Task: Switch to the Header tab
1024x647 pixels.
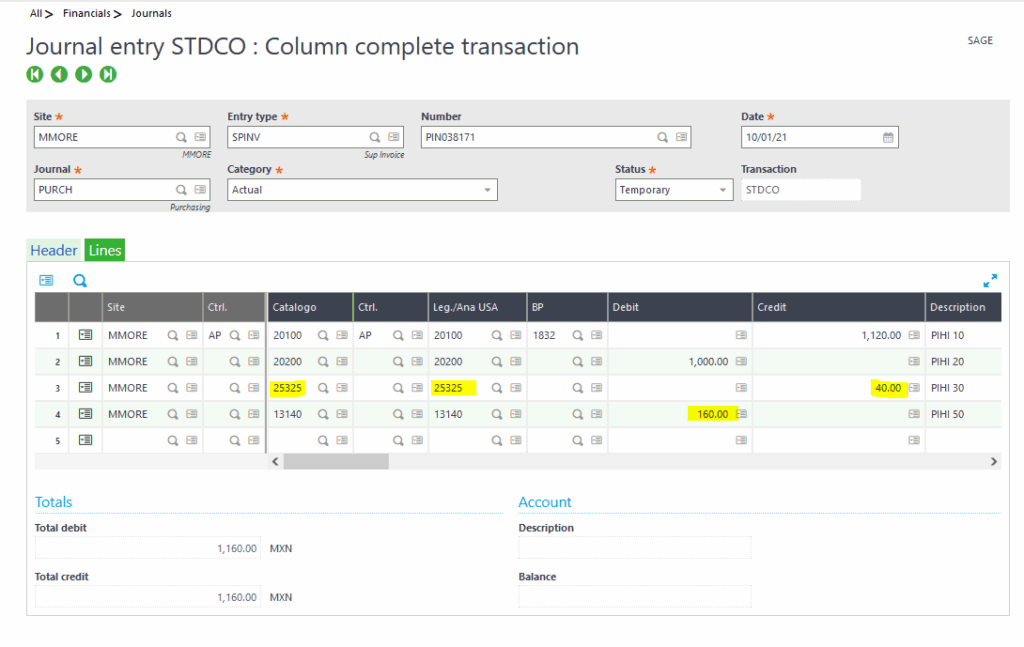Action: (x=53, y=250)
